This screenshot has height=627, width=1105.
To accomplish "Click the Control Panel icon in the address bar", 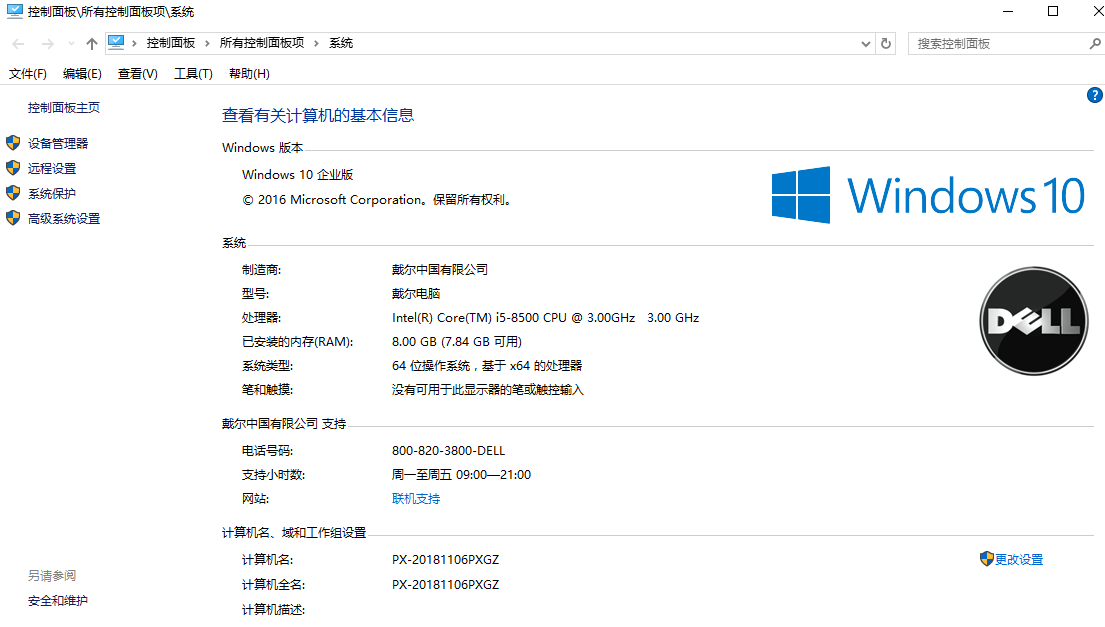I will [117, 43].
